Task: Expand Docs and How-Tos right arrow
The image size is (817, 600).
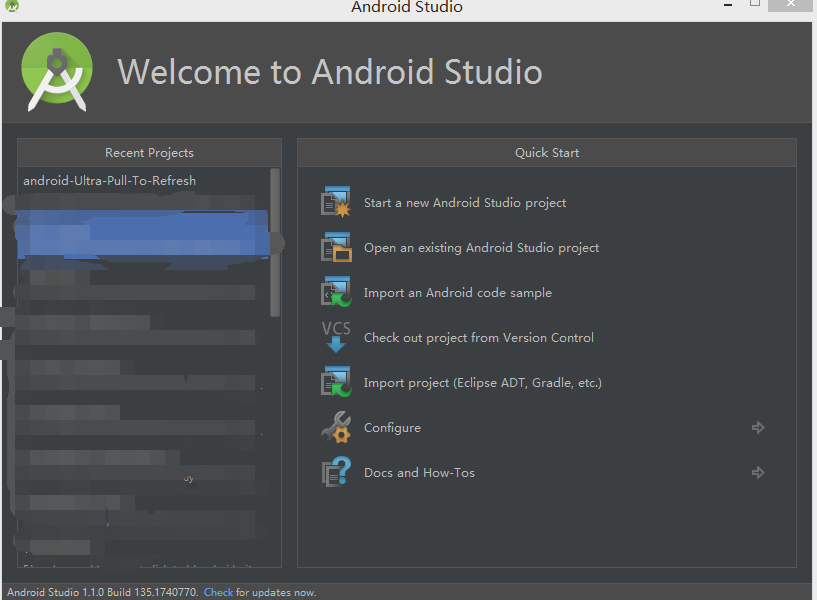Action: [x=758, y=472]
